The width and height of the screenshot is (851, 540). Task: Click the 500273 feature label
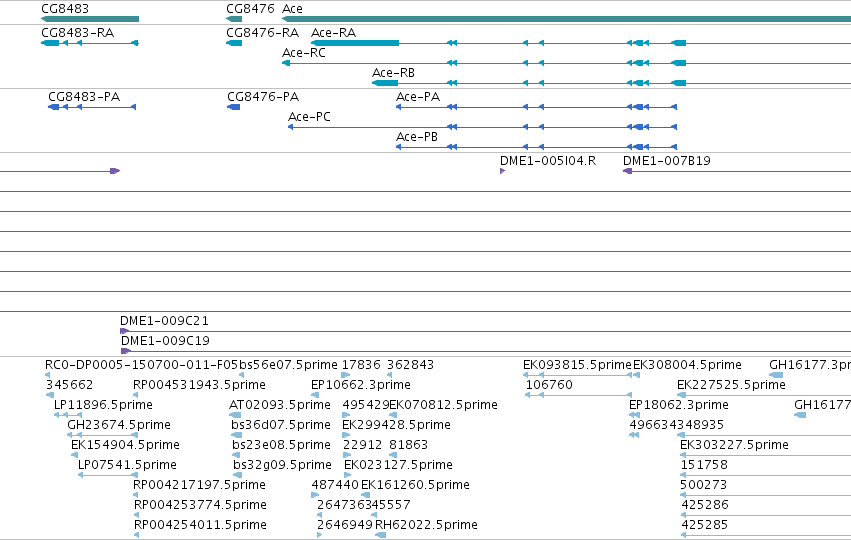704,485
